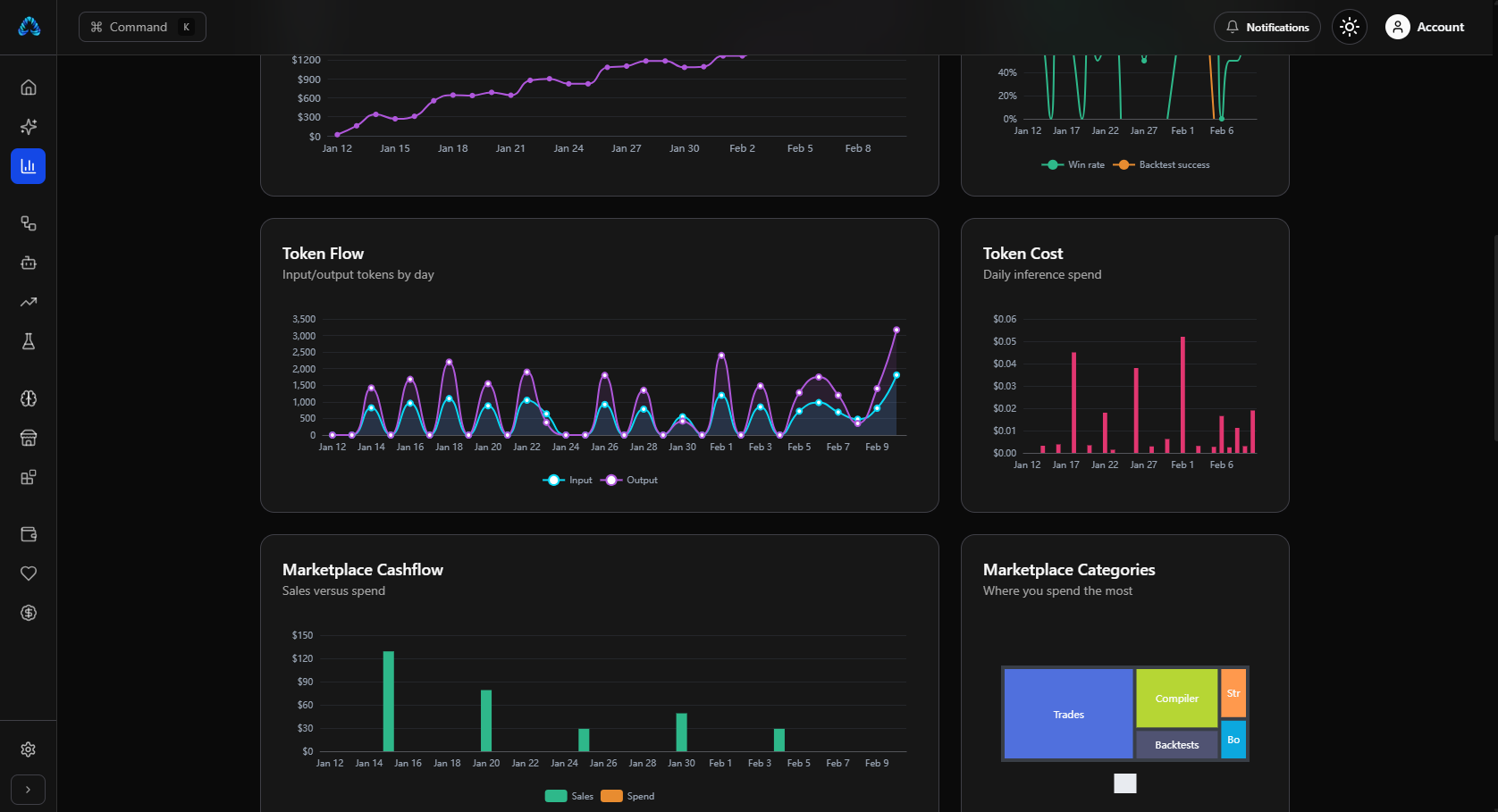Click the Token Cost heading
This screenshot has height=812, width=1498.
(x=1023, y=254)
